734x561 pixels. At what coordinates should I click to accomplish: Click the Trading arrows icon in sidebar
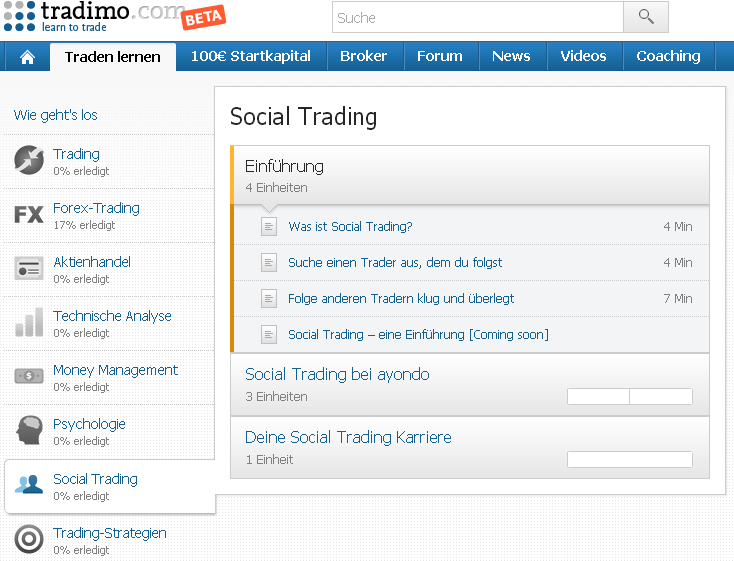coord(29,161)
